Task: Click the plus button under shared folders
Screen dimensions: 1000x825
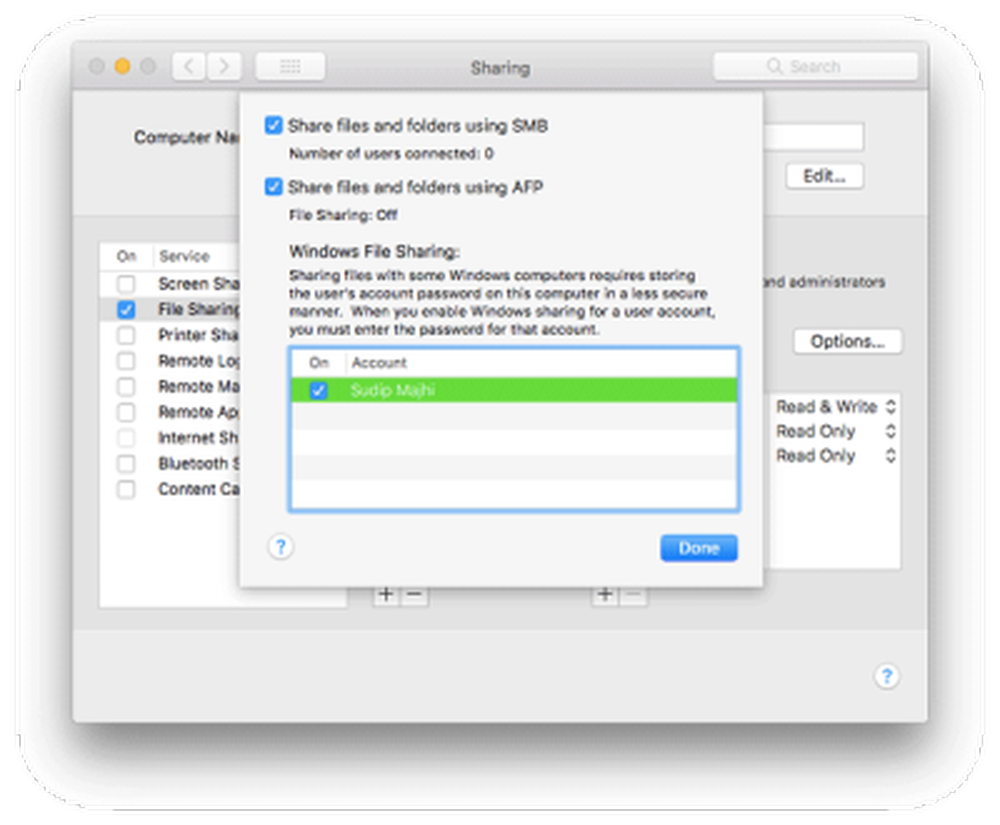Action: pyautogui.click(x=387, y=595)
